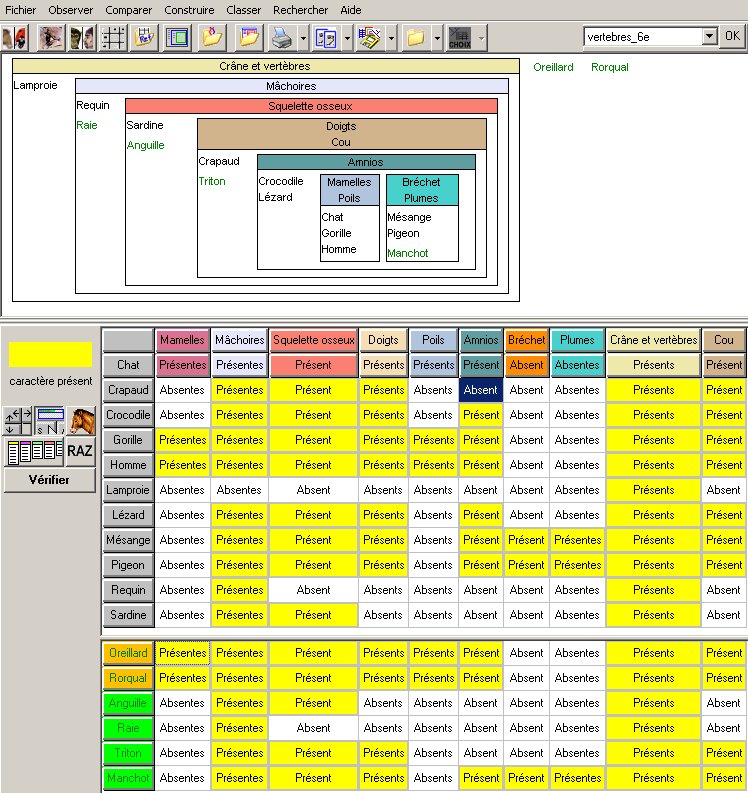Click the nested frame window icon
748x793 pixels.
[177, 38]
